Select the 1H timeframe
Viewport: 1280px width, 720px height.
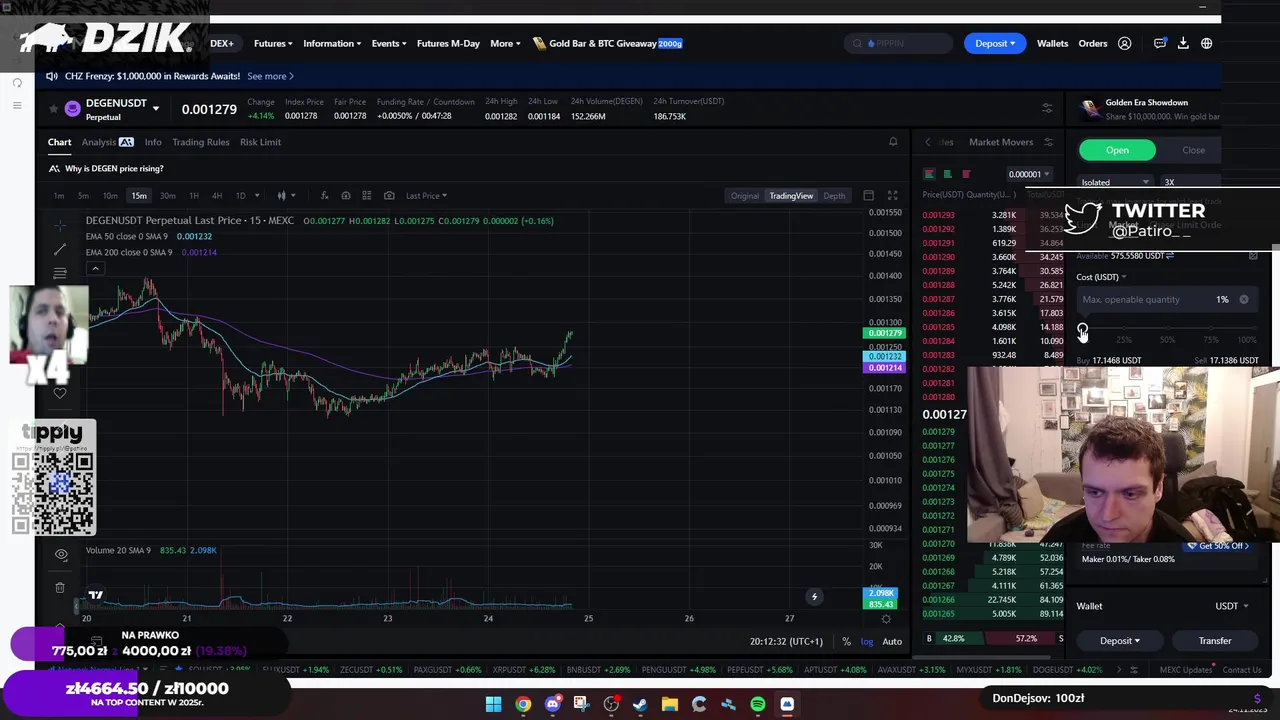coord(193,196)
